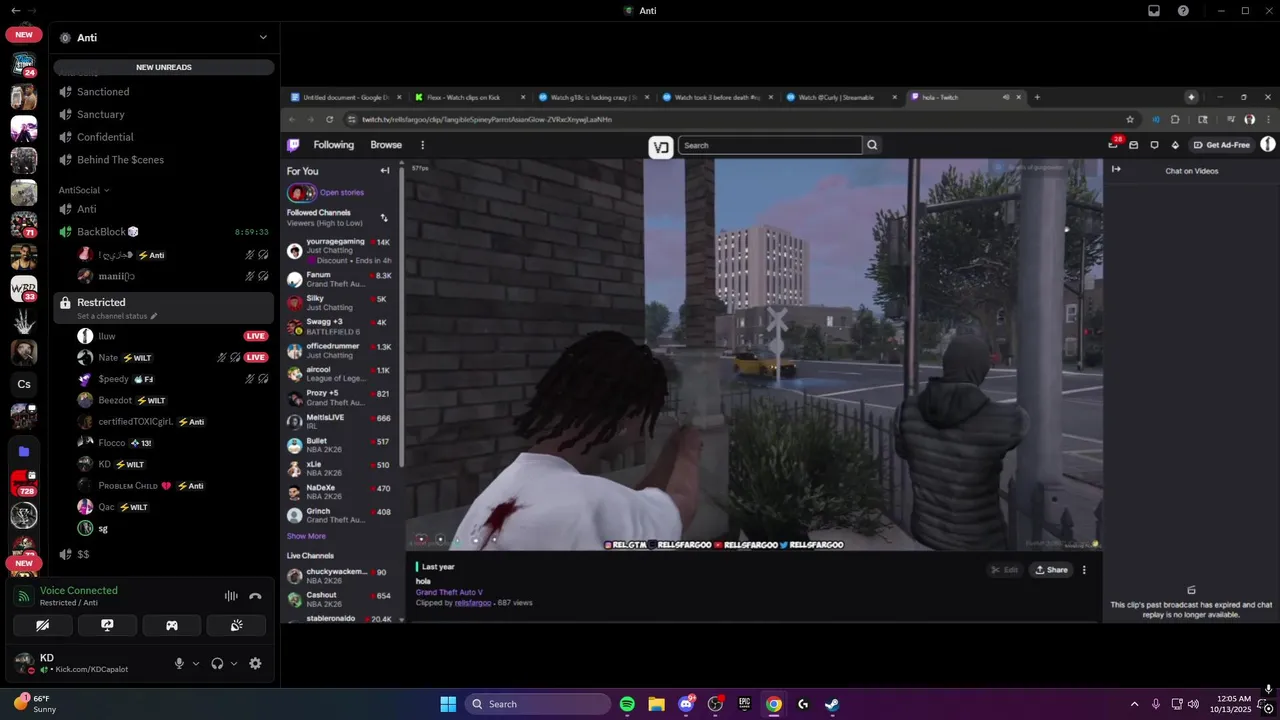The image size is (1280, 720).
Task: Share the clip with Share button
Action: (x=1051, y=570)
